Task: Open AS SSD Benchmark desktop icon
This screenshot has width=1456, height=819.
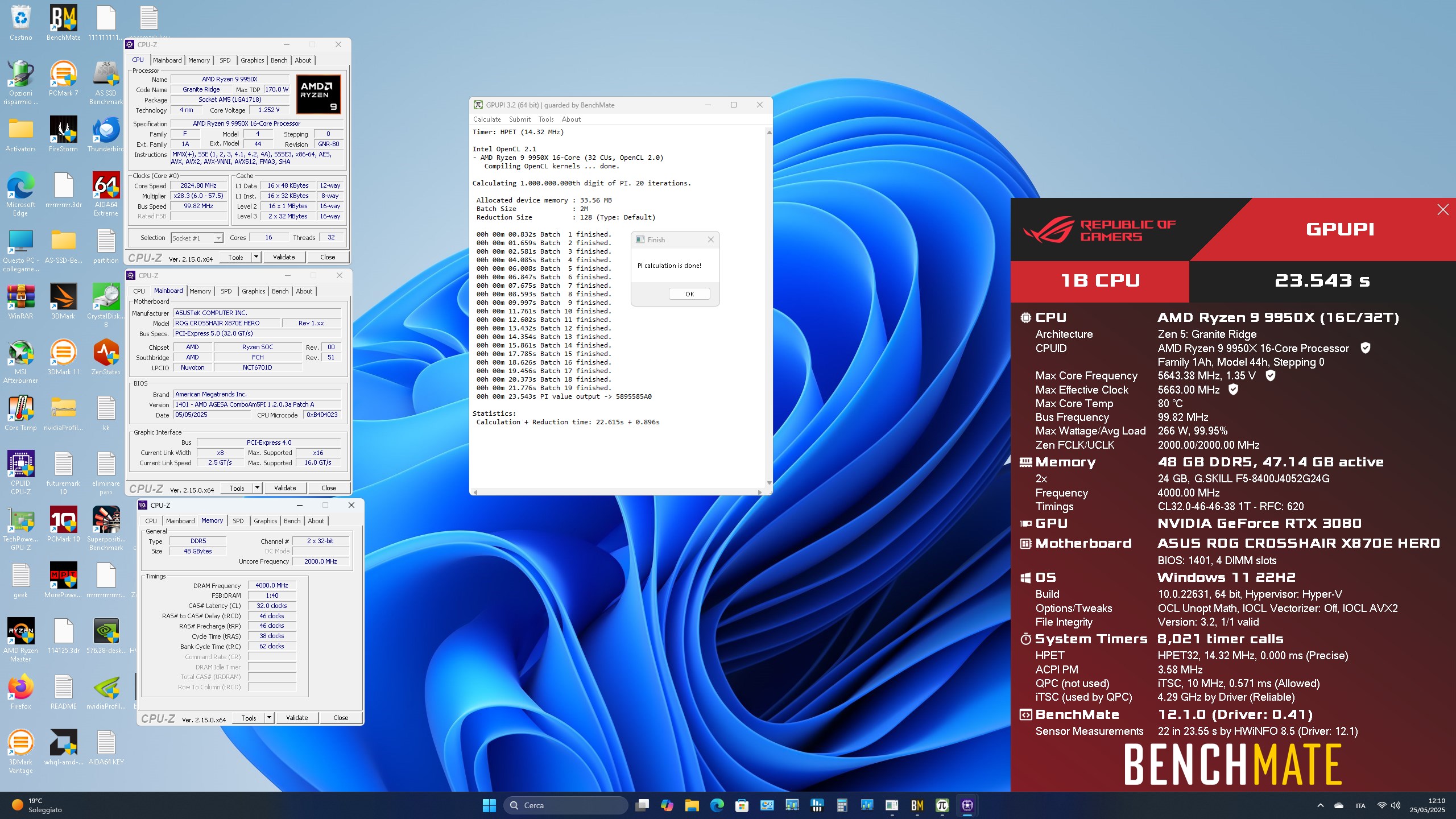Action: coord(106,83)
